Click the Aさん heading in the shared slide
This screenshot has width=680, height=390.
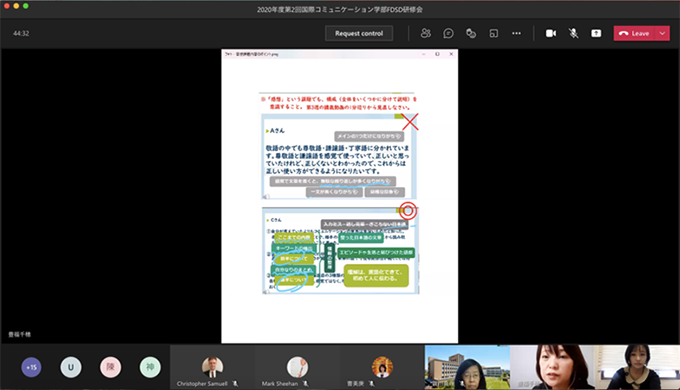[x=277, y=131]
